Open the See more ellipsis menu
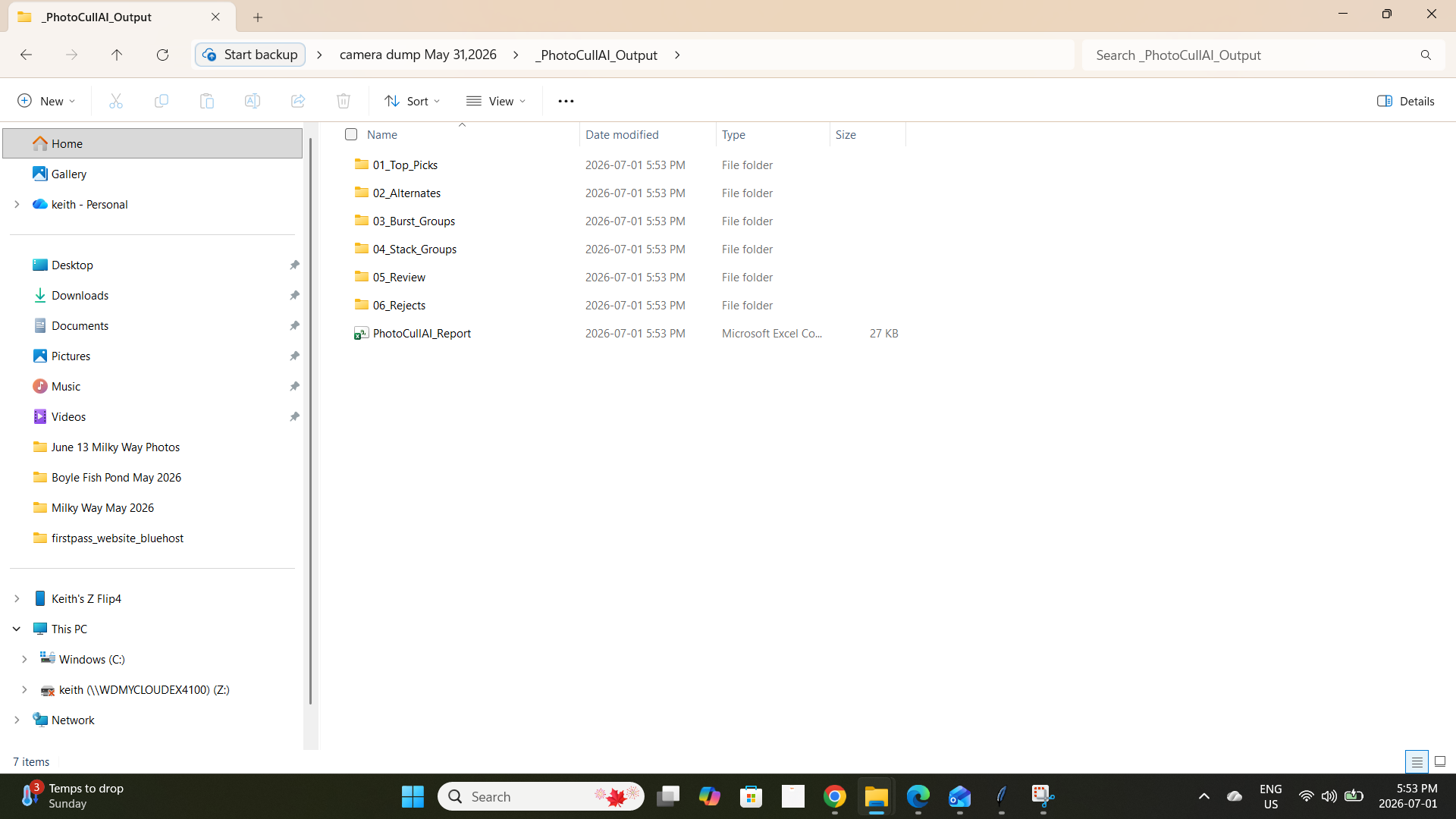The width and height of the screenshot is (1456, 819). pos(566,101)
